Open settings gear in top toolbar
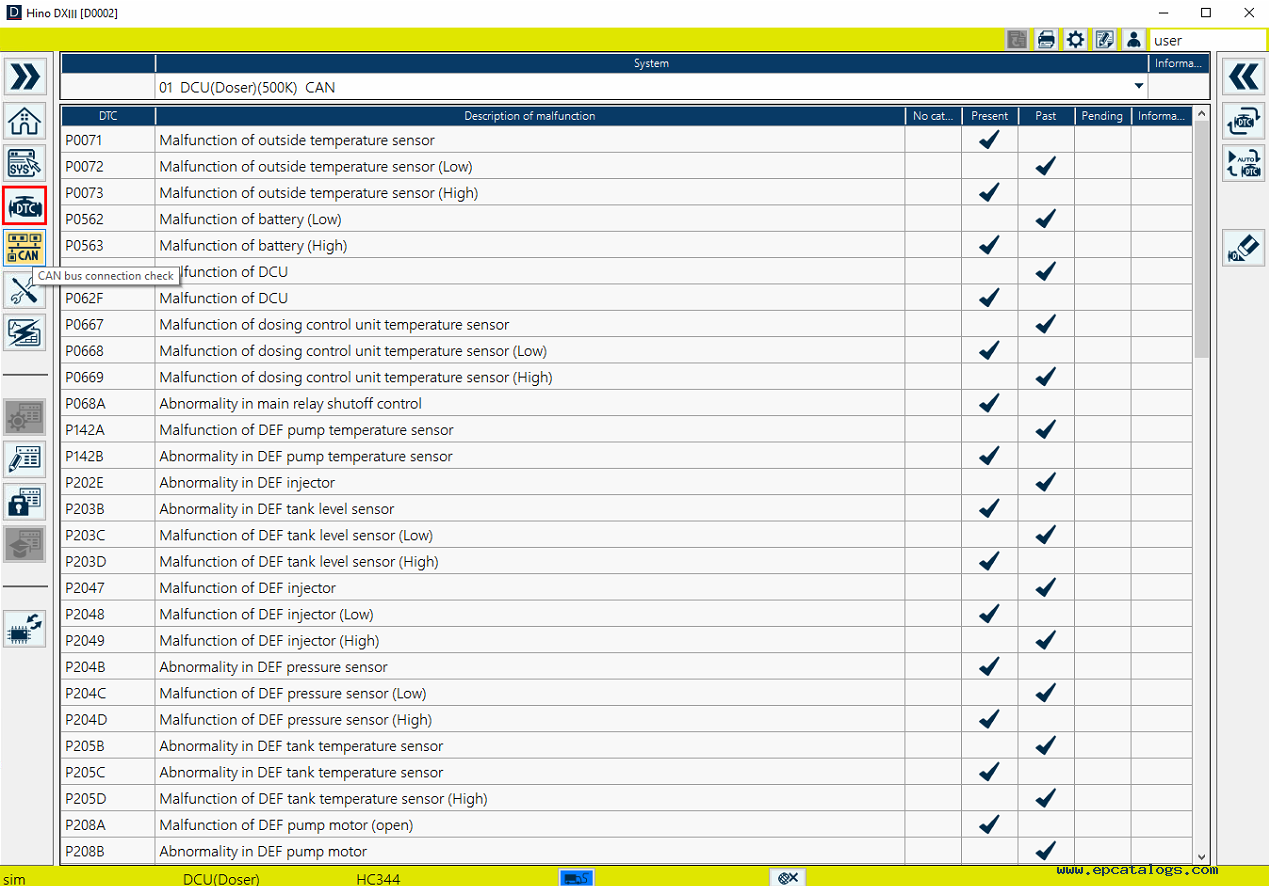Screen dimensions: 1269x886 point(1075,40)
